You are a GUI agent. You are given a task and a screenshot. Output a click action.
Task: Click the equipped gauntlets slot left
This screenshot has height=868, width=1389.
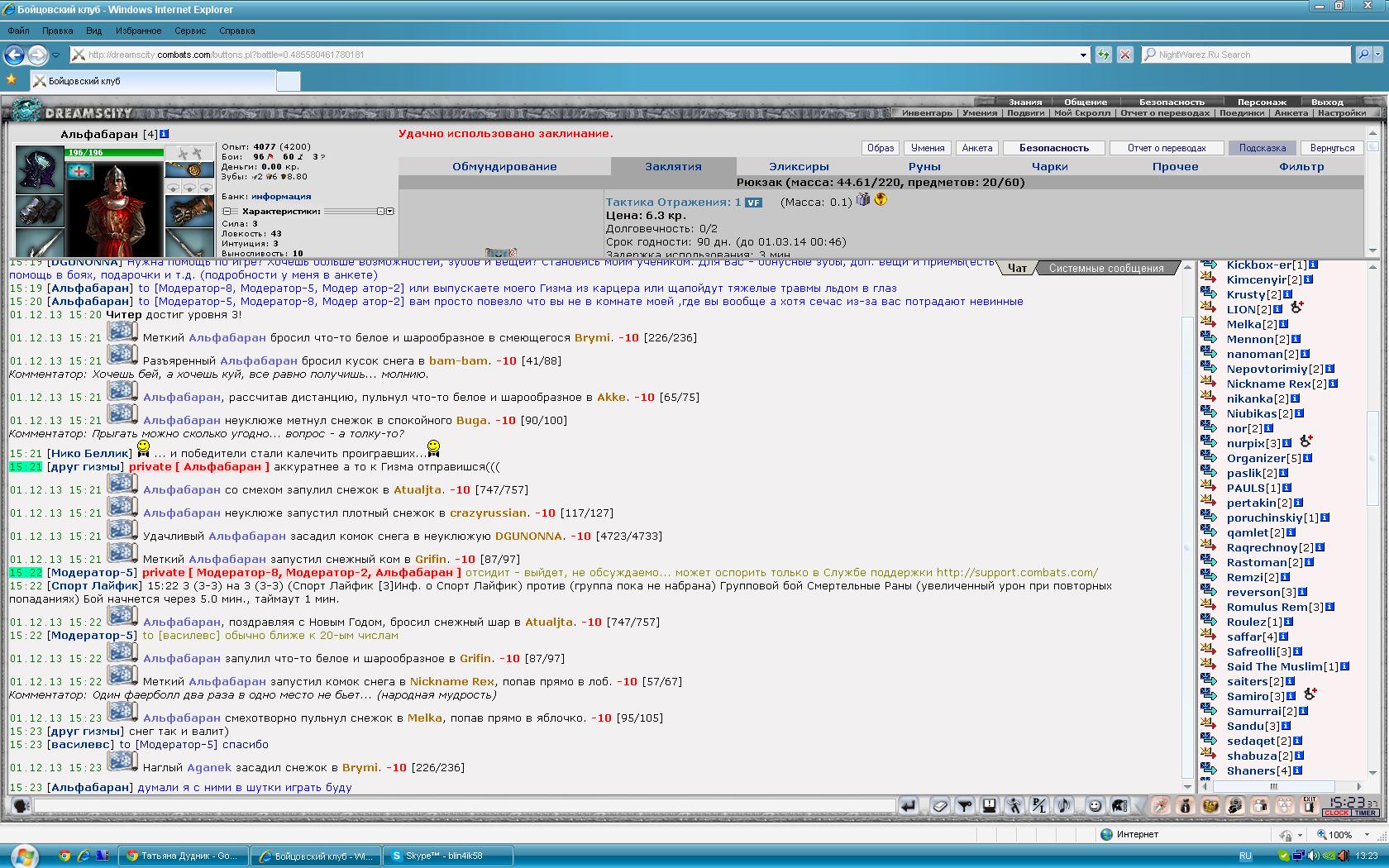40,212
